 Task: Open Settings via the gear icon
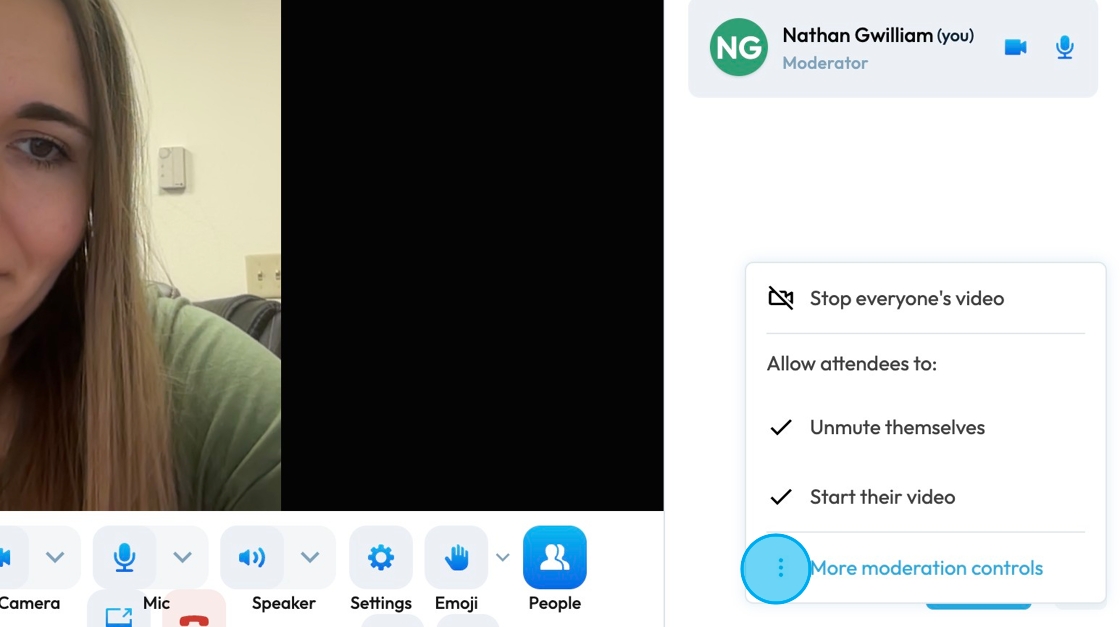[x=381, y=557]
